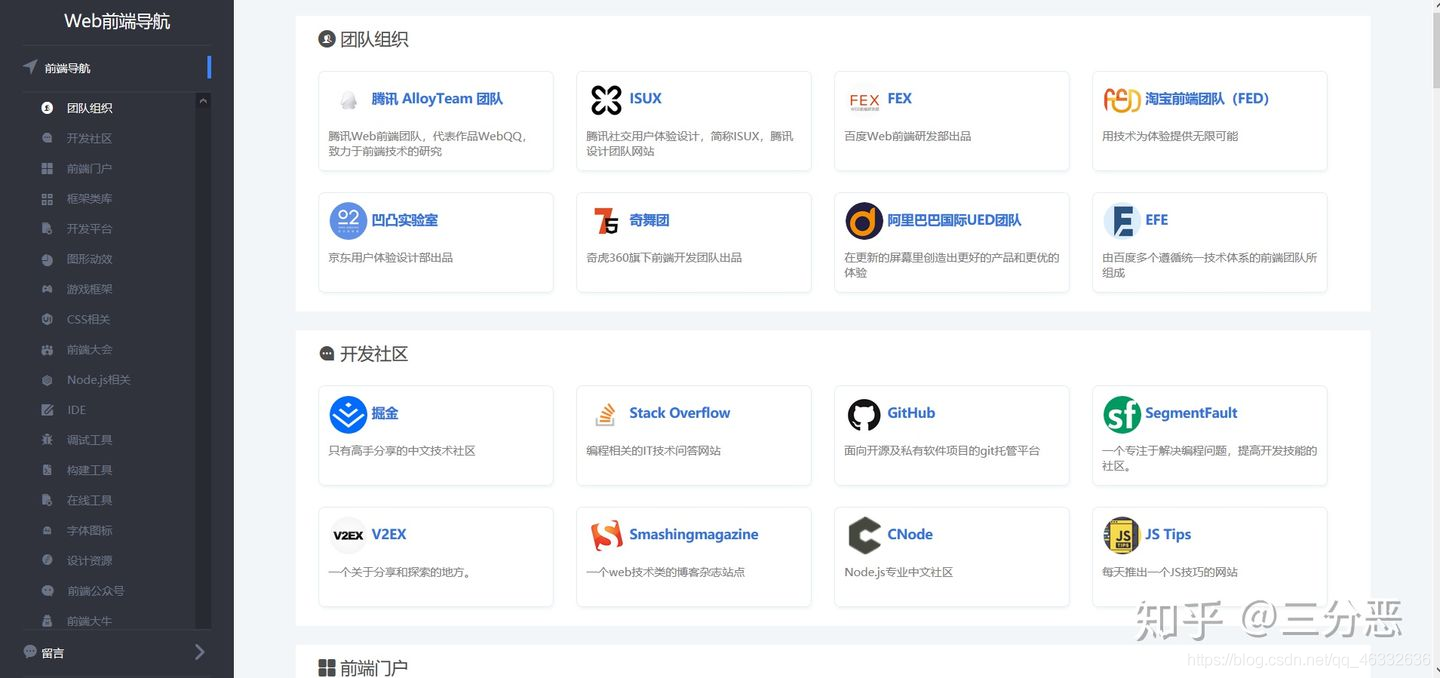Viewport: 1440px width, 678px height.
Task: Click the JS Tips logo icon
Action: 1122,535
